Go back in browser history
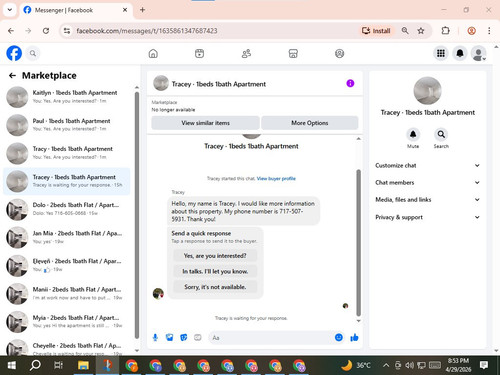 (x=11, y=31)
